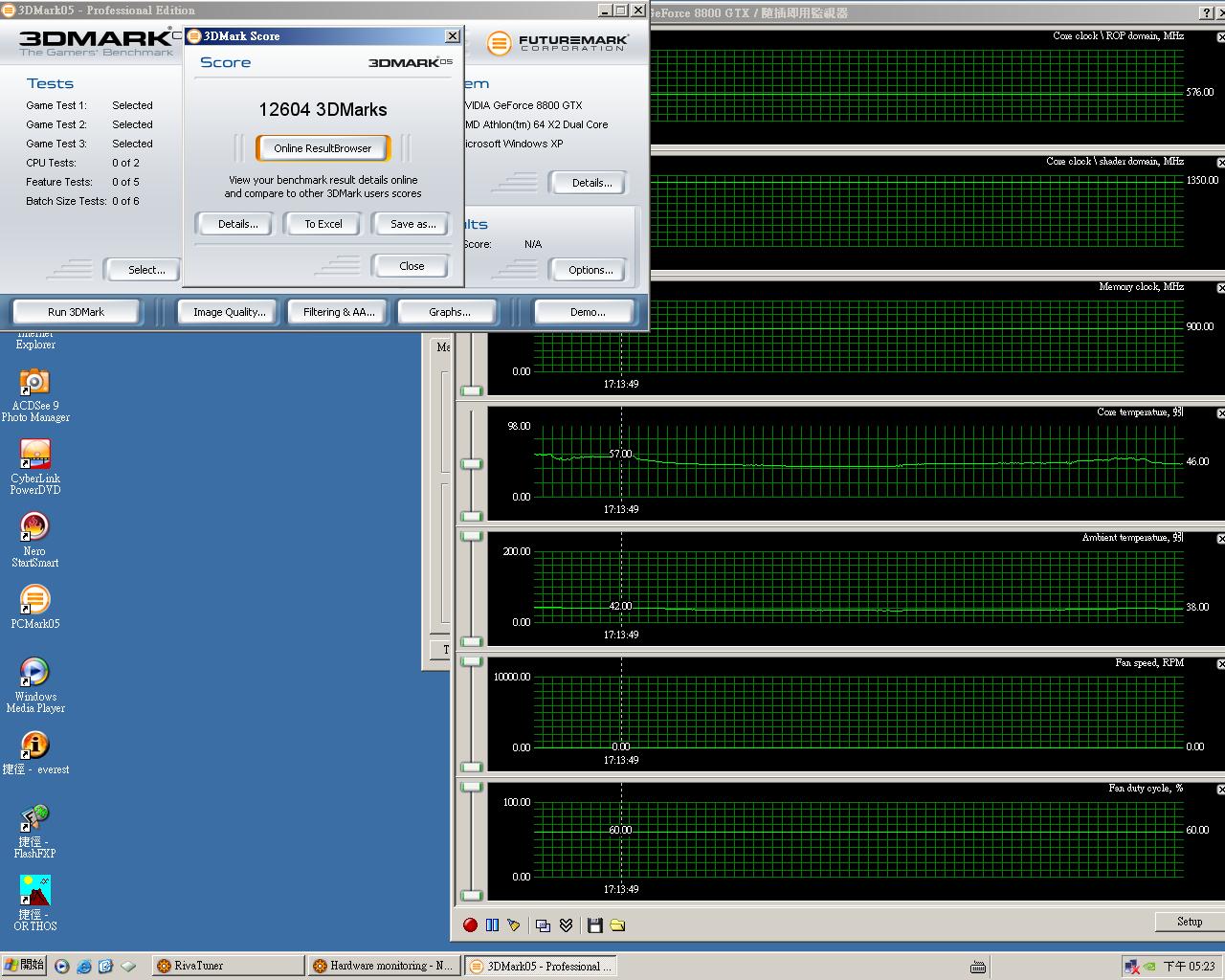Click Details... in 3DMark Score dialog

pos(237,224)
